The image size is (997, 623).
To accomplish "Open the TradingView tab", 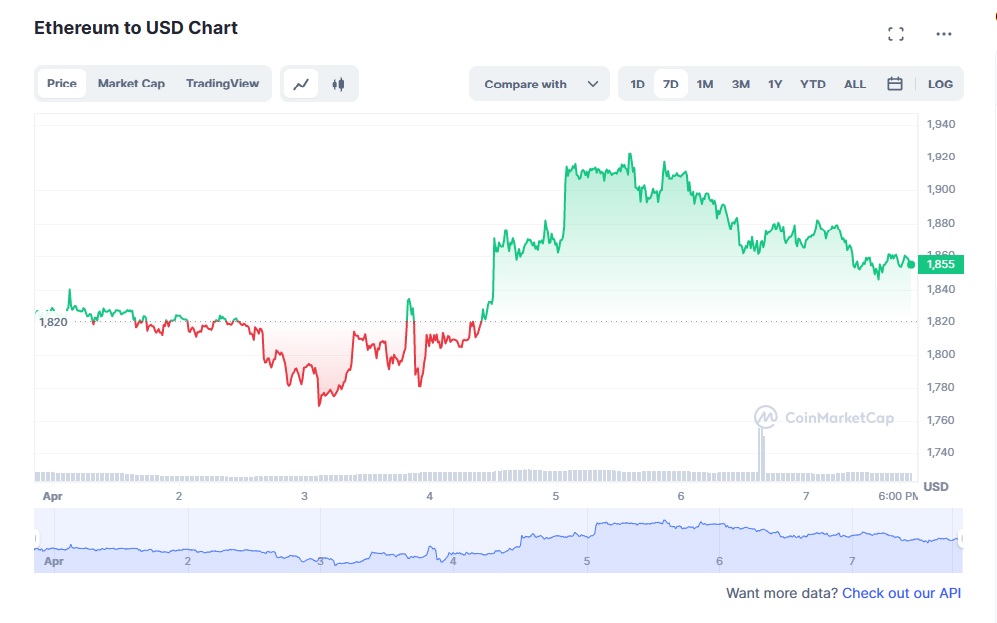I will (221, 84).
